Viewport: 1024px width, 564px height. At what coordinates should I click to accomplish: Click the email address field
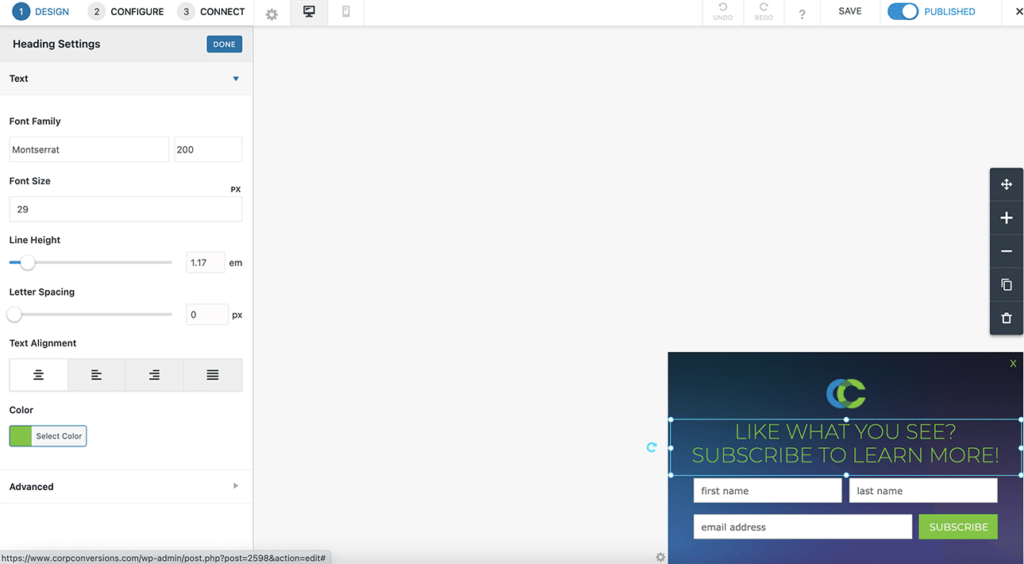coord(803,527)
